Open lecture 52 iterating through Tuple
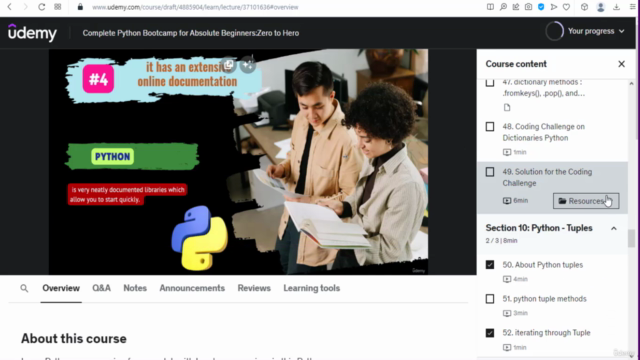640x360 pixels. tap(546, 333)
